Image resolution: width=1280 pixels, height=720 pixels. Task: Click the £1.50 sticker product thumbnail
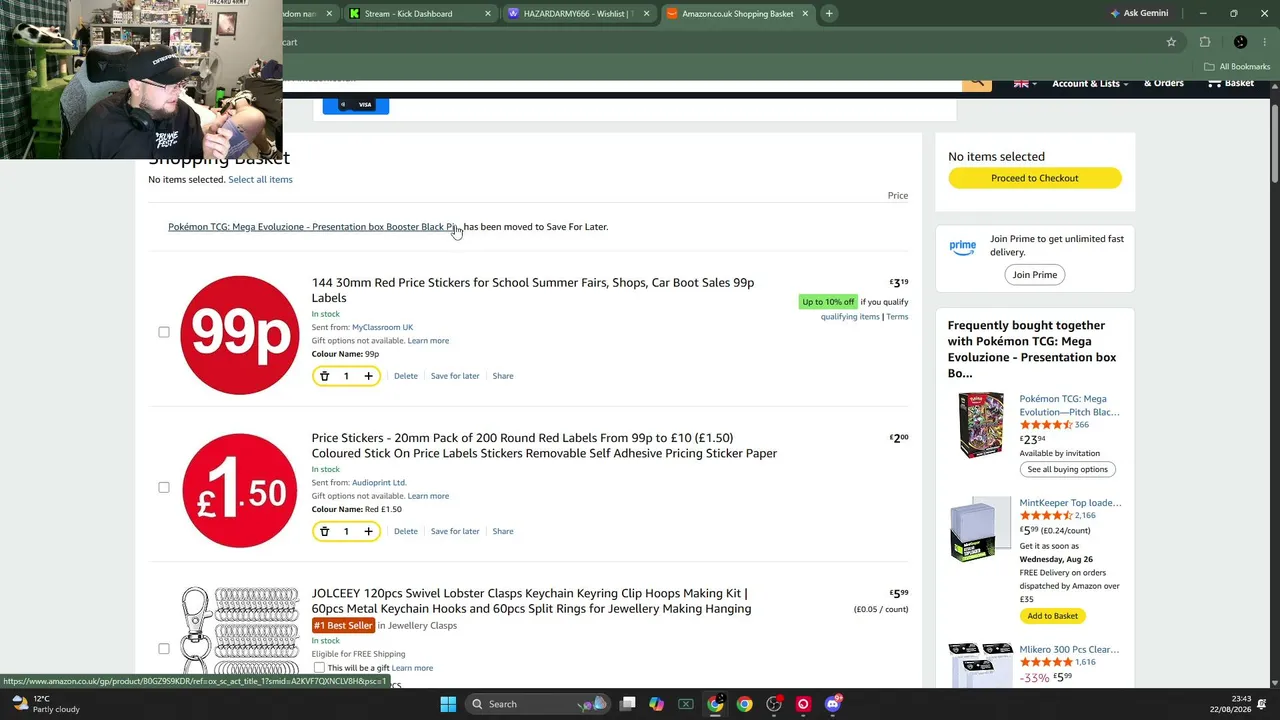pyautogui.click(x=240, y=490)
